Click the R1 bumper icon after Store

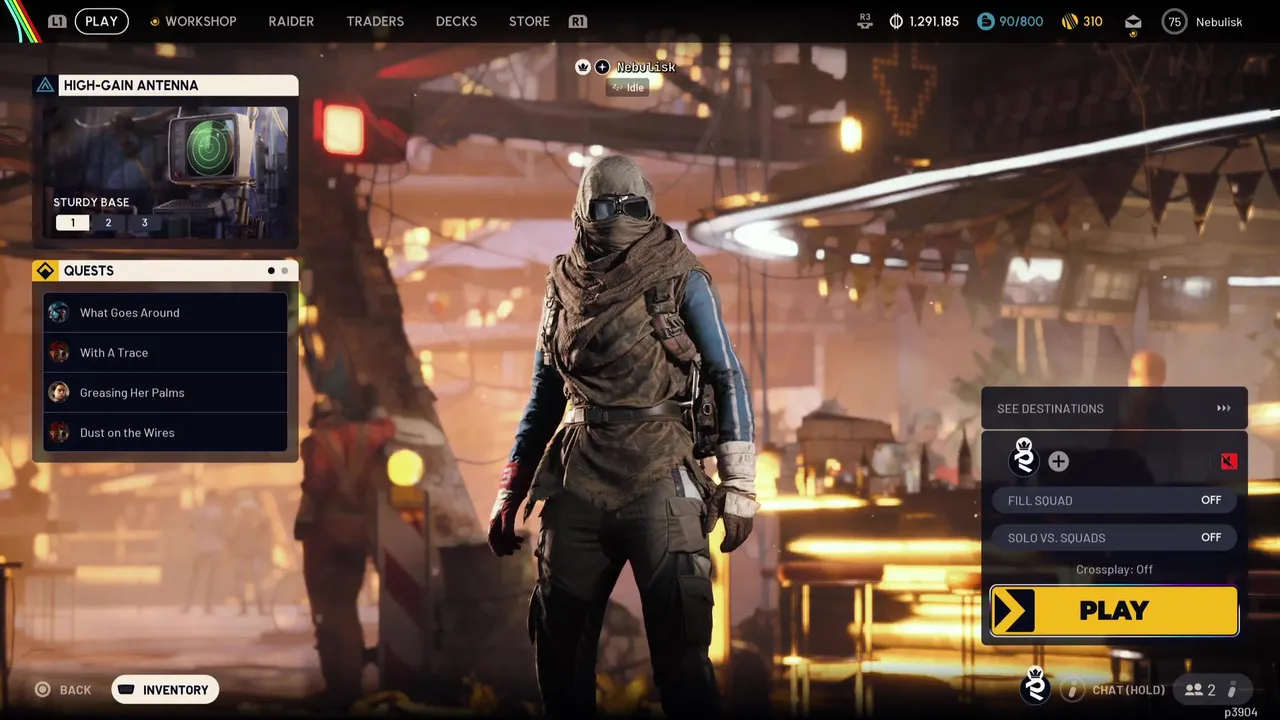[577, 21]
